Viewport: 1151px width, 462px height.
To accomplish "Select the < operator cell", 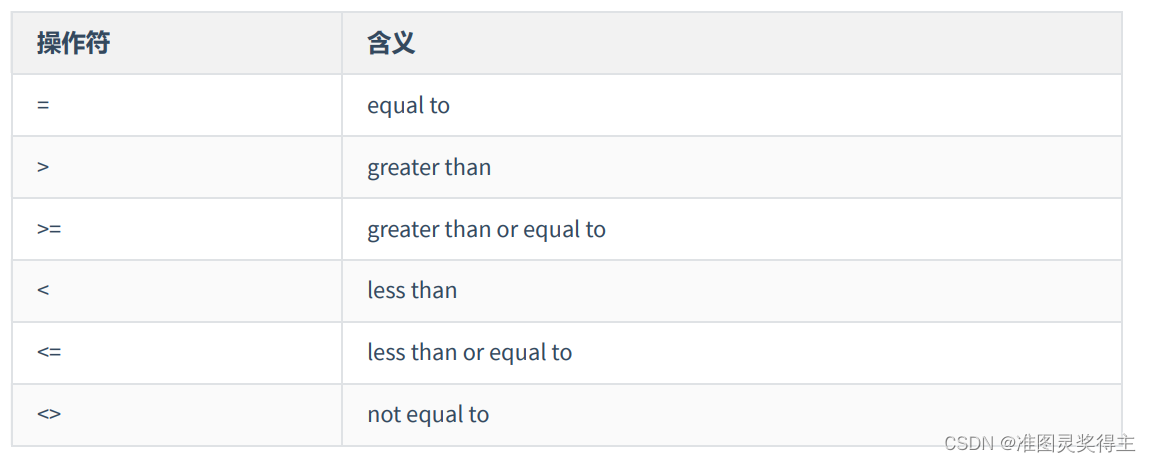I will (x=177, y=290).
